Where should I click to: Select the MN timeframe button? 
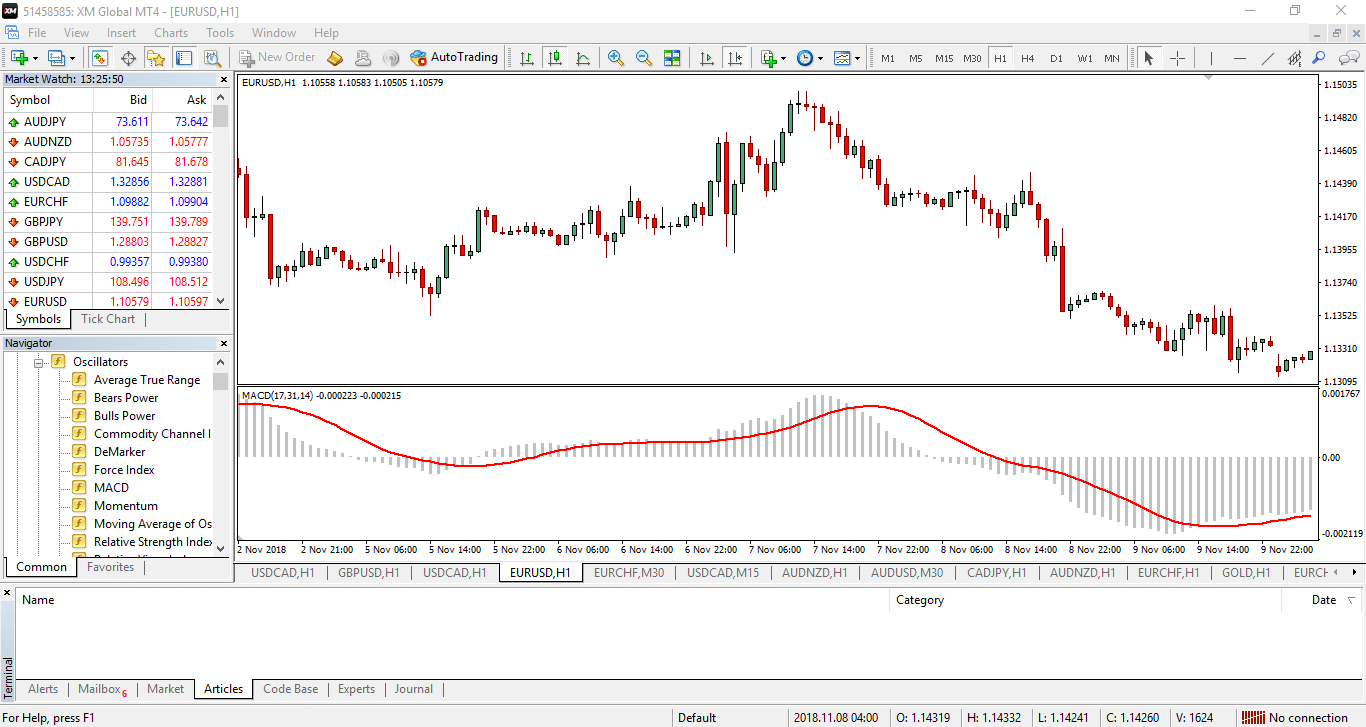[1112, 58]
